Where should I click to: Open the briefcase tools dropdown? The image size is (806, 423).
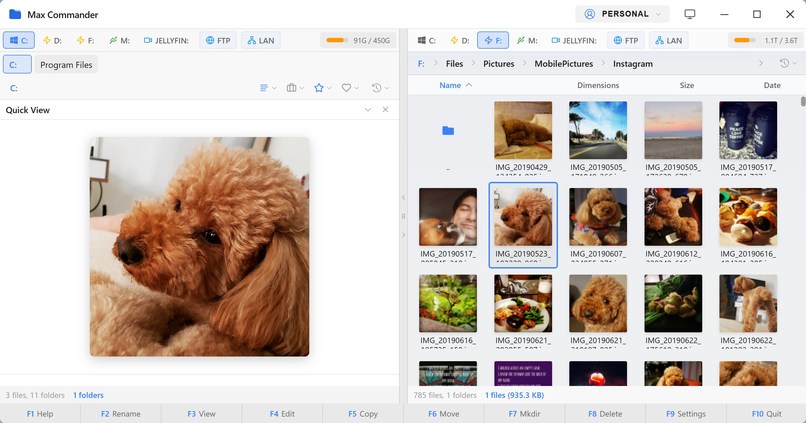(295, 88)
